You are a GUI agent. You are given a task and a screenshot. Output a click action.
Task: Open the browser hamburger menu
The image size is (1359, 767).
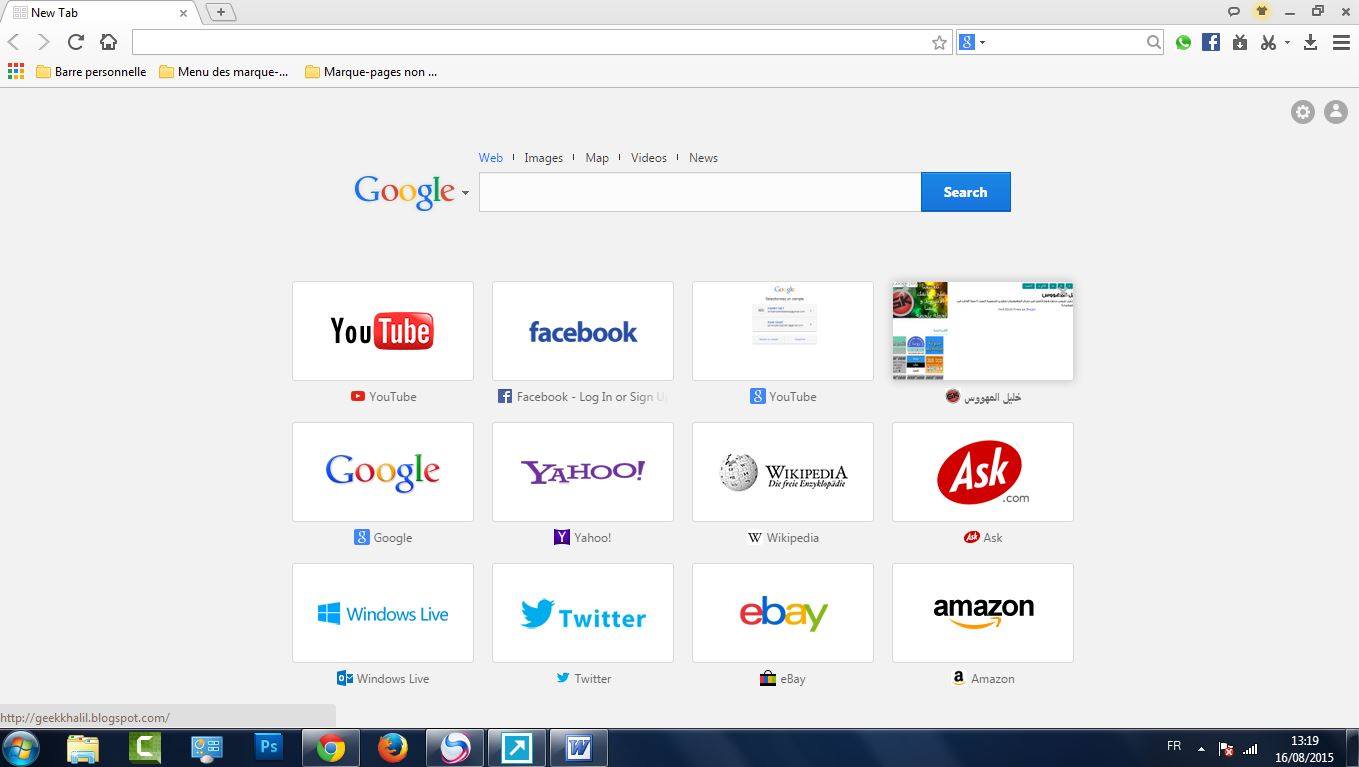[x=1341, y=42]
